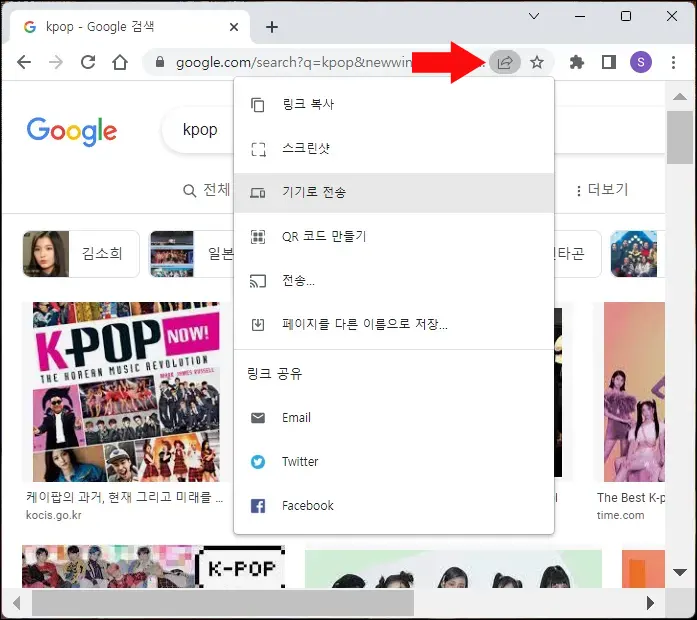This screenshot has height=620, width=697.
Task: Select 링크 복사 from share menu
Action: pos(394,104)
